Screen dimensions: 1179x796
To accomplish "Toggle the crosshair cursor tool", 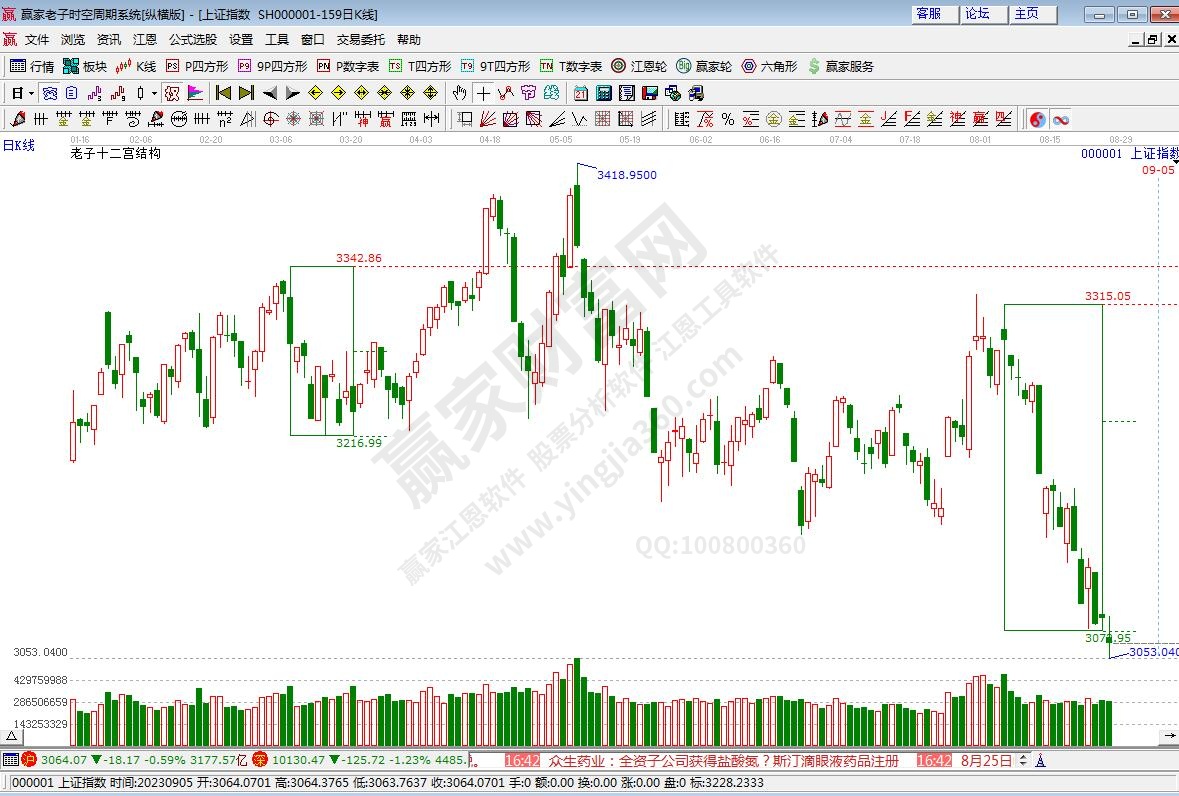I will coord(483,93).
